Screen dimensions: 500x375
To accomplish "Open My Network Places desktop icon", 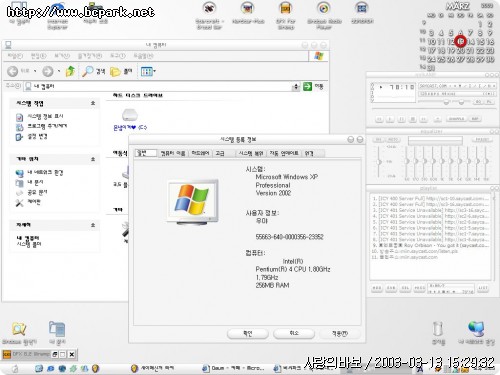I will tap(476, 332).
